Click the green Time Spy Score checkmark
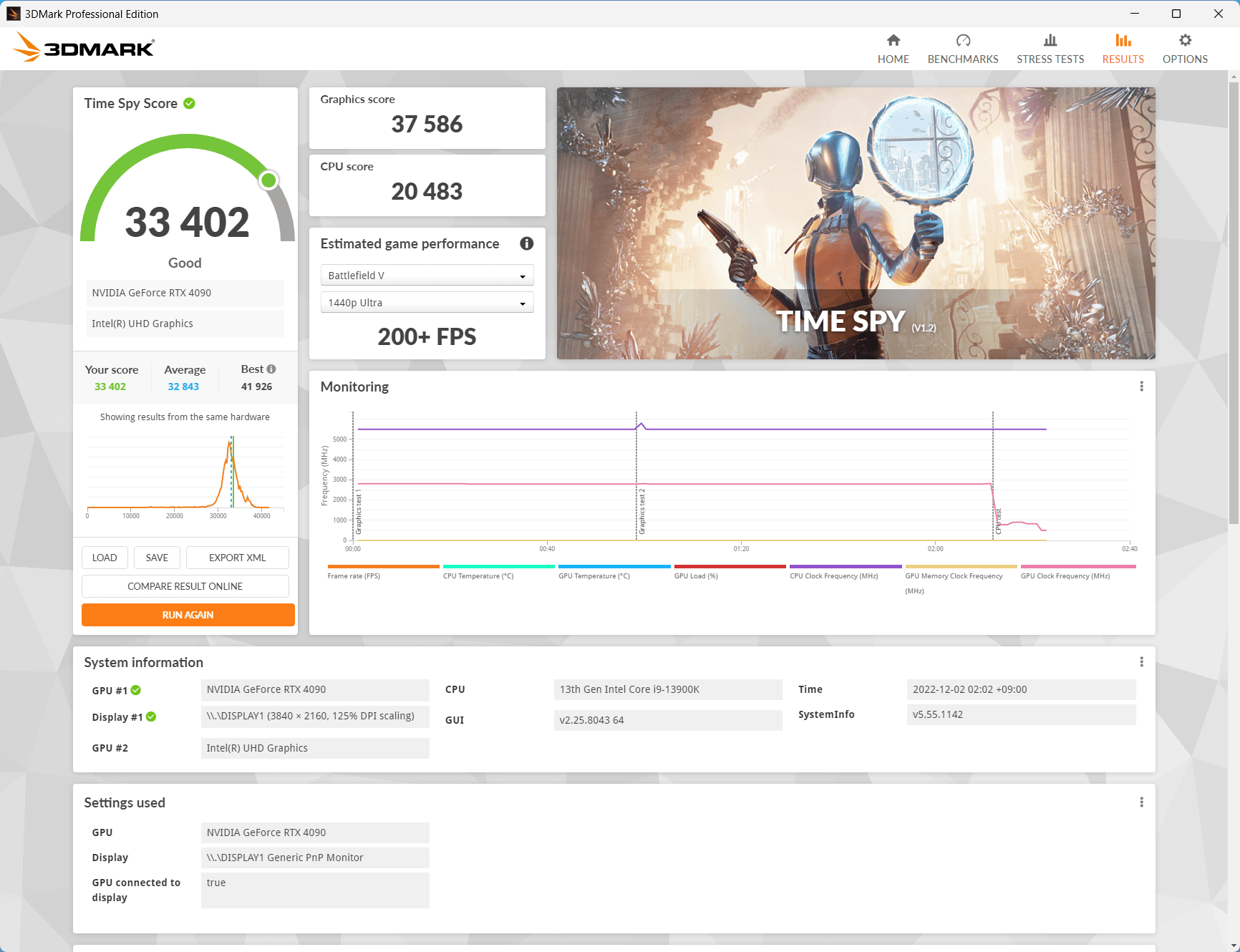Viewport: 1240px width, 952px height. (x=189, y=103)
